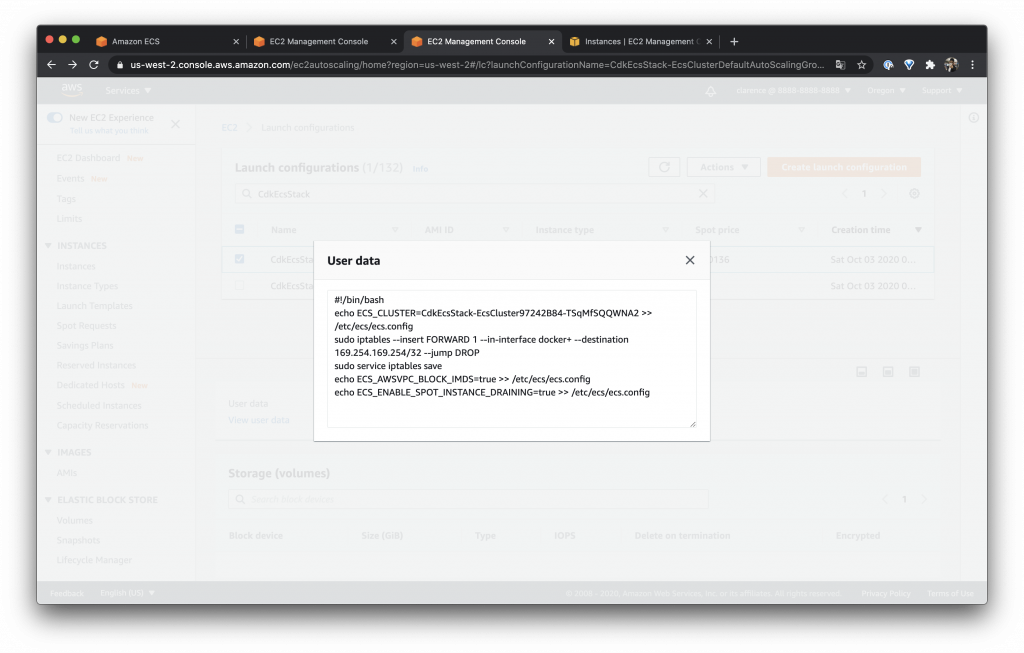
Task: Click the browser forward arrow
Action: [x=72, y=65]
